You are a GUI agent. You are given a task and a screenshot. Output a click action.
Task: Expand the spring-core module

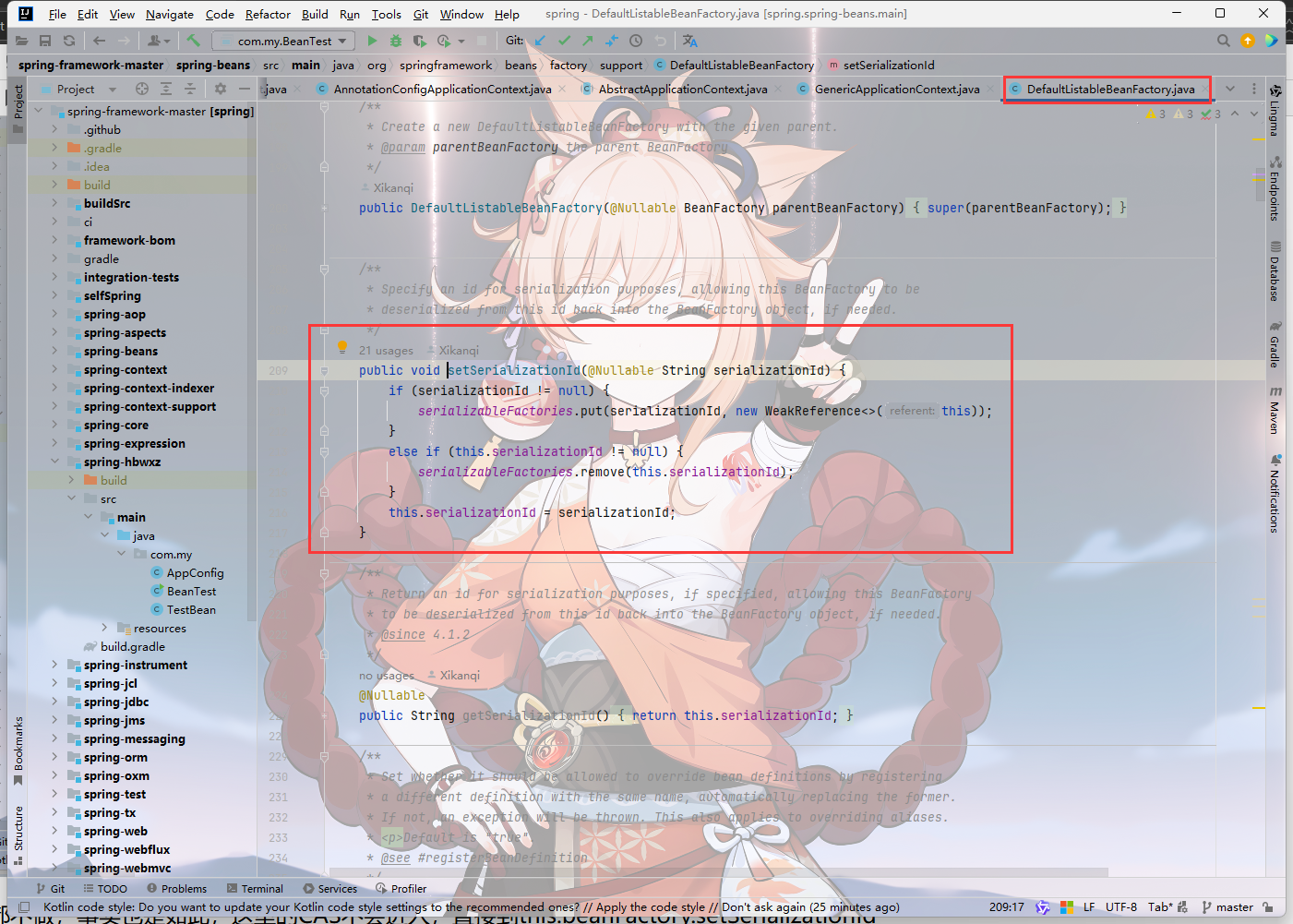pos(54,425)
